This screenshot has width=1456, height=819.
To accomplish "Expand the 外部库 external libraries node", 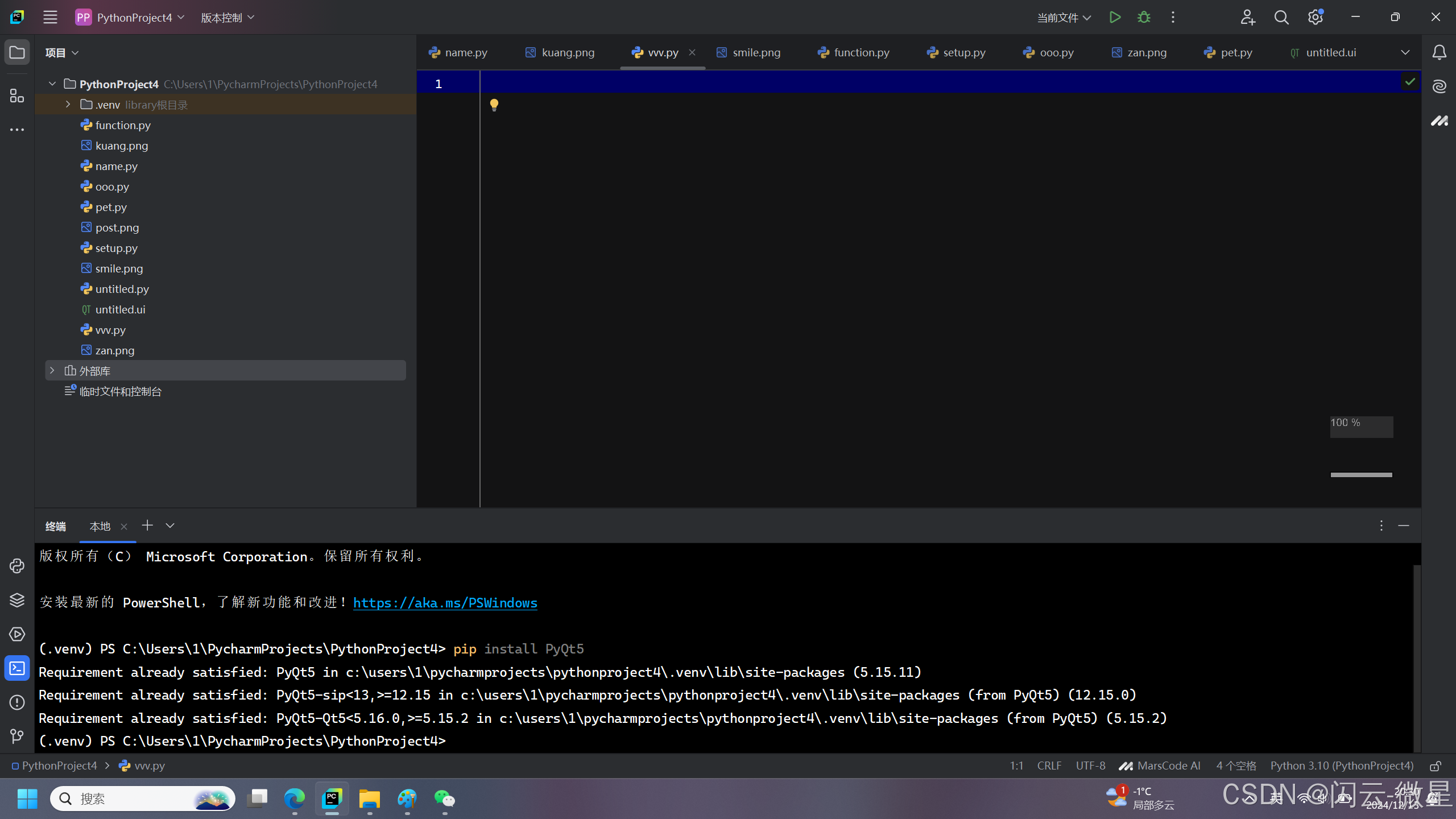I will coord(52,371).
